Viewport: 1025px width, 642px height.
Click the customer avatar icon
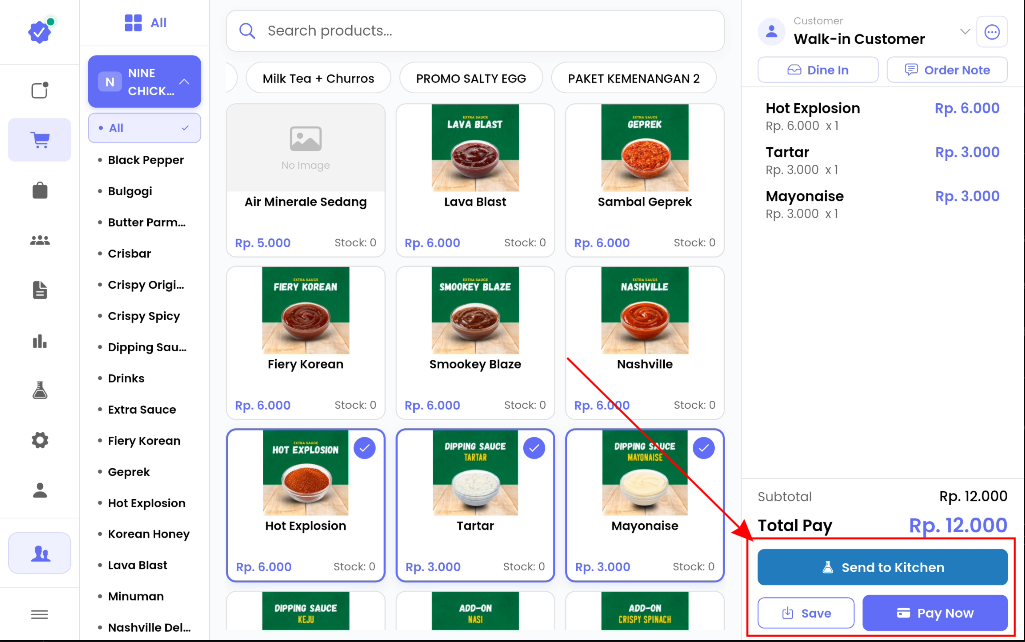pos(771,31)
